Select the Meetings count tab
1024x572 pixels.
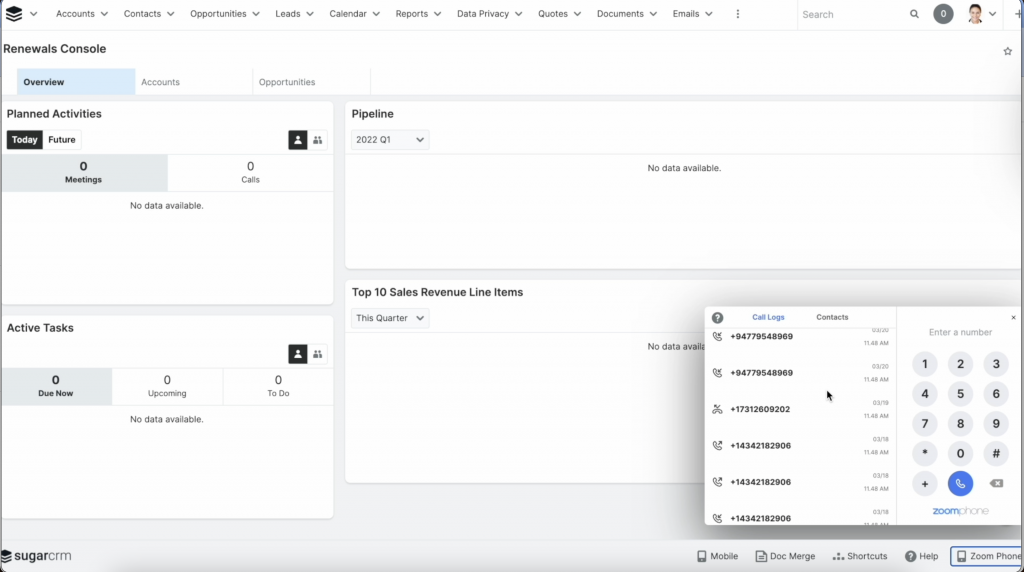pyautogui.click(x=84, y=172)
